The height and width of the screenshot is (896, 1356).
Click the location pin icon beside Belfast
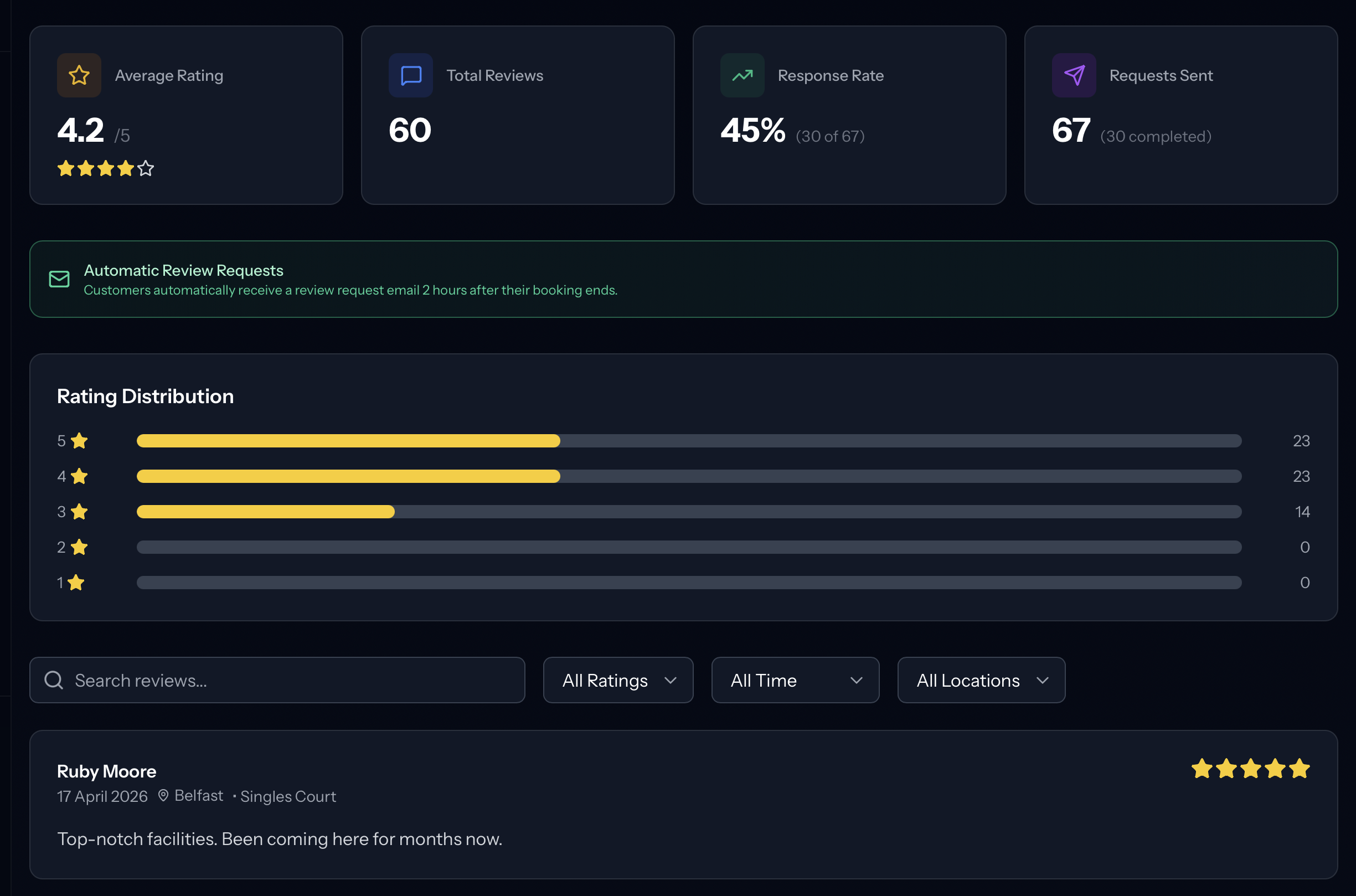(x=163, y=795)
